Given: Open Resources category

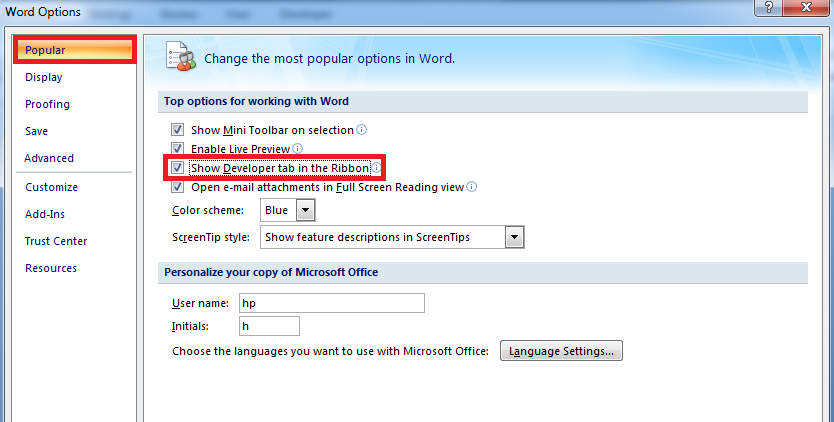Looking at the screenshot, I should coord(51,268).
